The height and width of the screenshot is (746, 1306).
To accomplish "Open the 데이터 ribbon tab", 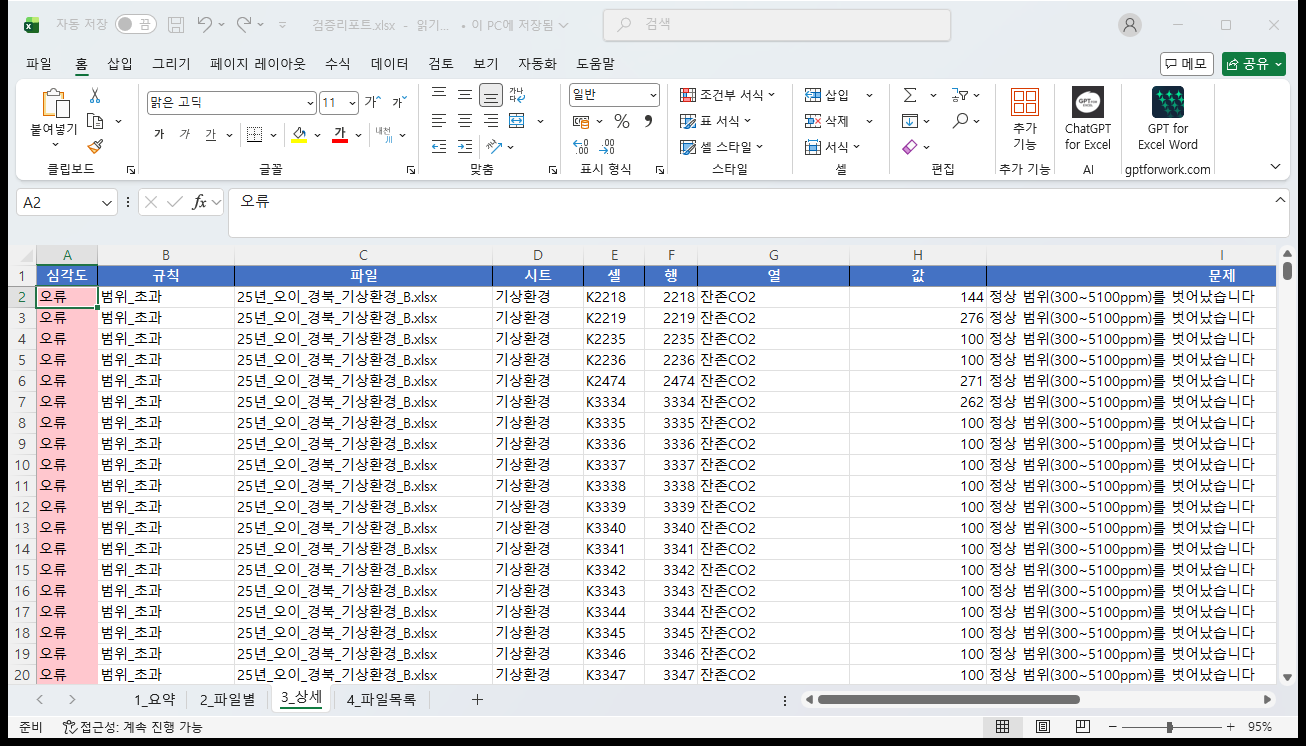I will [390, 64].
